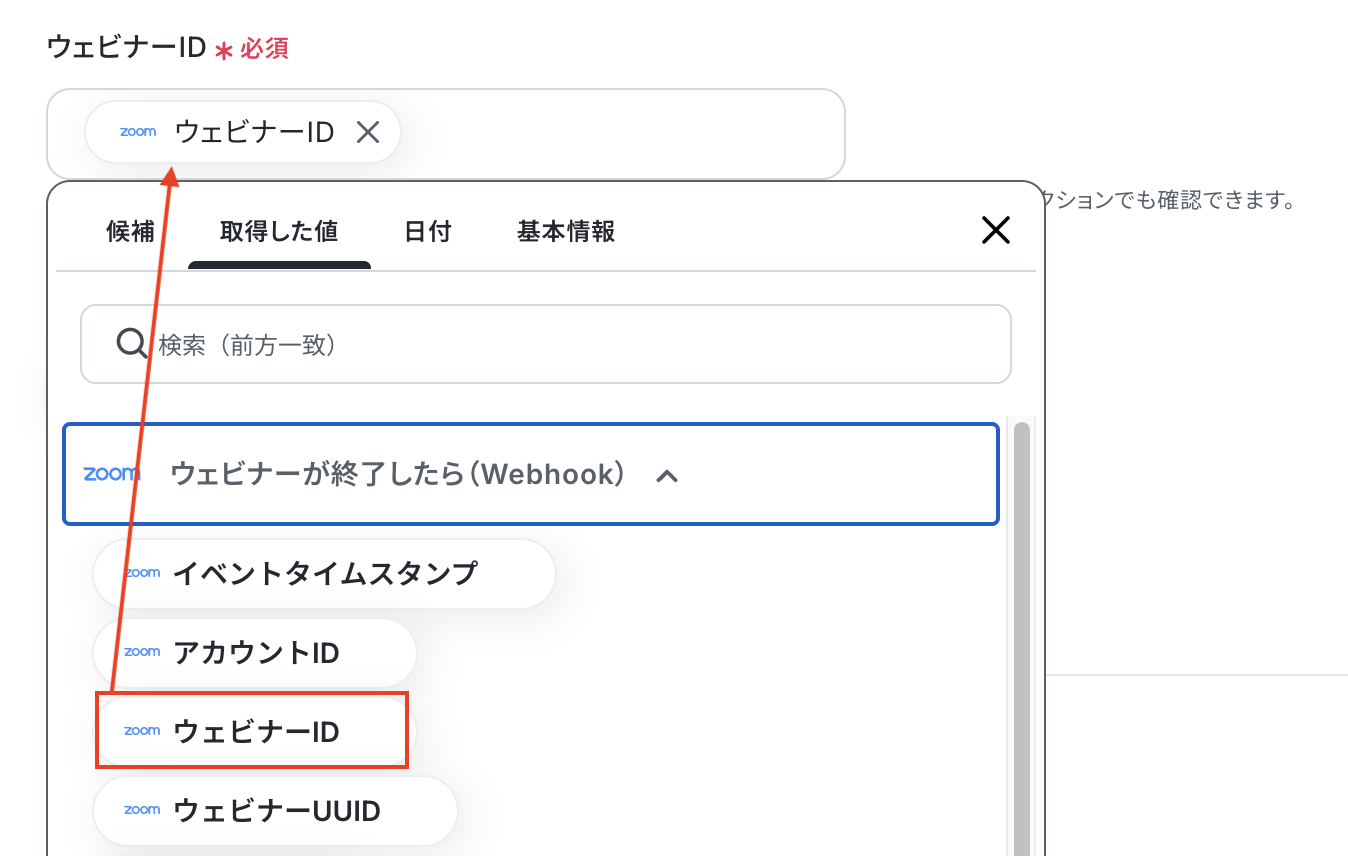Click the Zoom icon beside ウェビナーUUID
1348x856 pixels.
(x=142, y=810)
